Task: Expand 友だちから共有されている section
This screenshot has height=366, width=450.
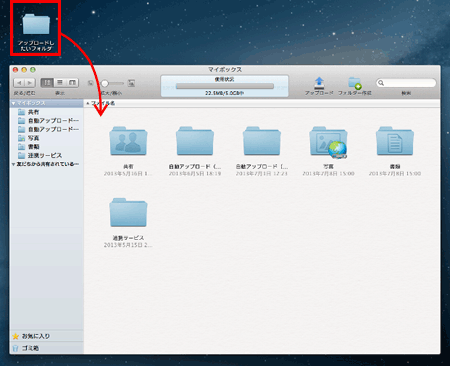Action: click(x=13, y=164)
